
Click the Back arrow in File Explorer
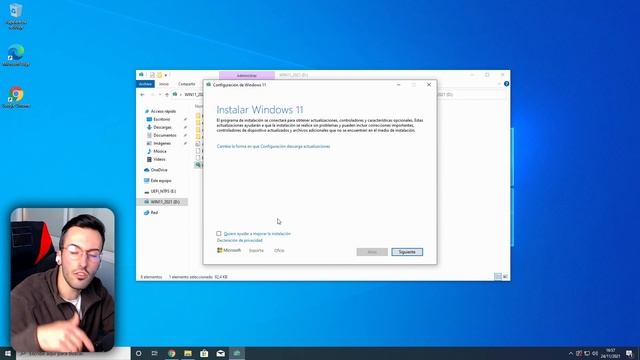142,94
